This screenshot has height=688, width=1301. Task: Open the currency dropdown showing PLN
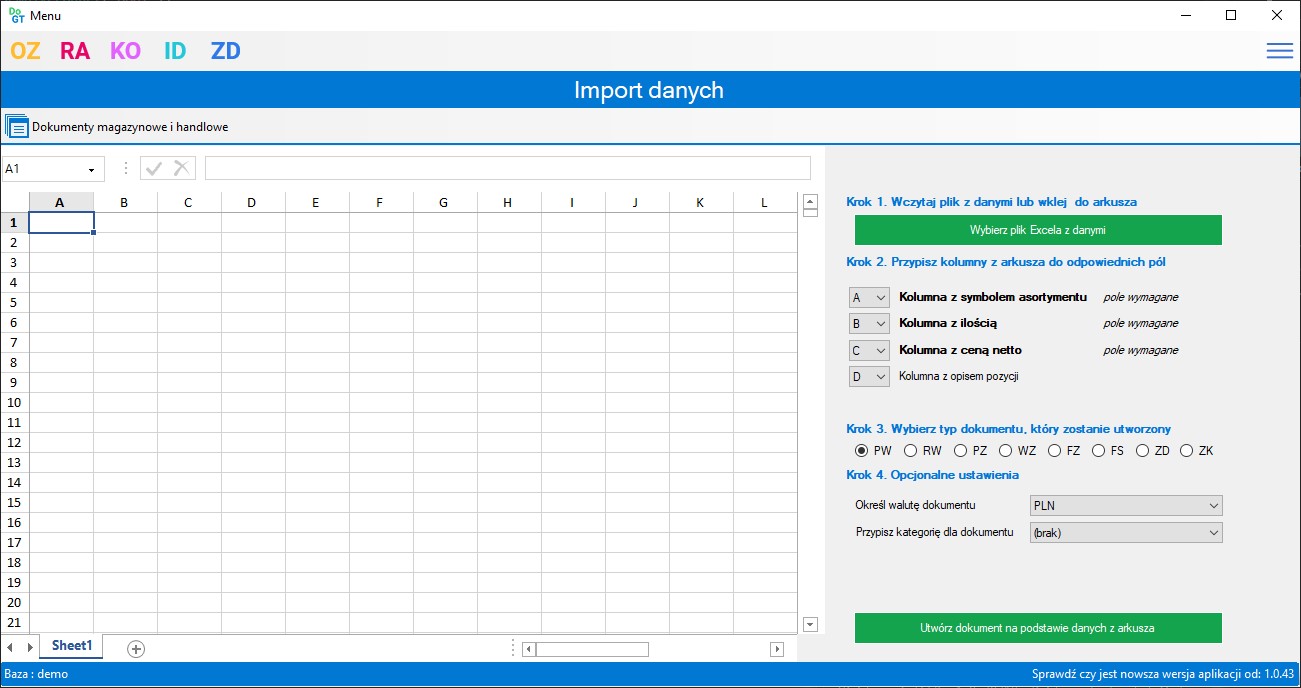1126,505
